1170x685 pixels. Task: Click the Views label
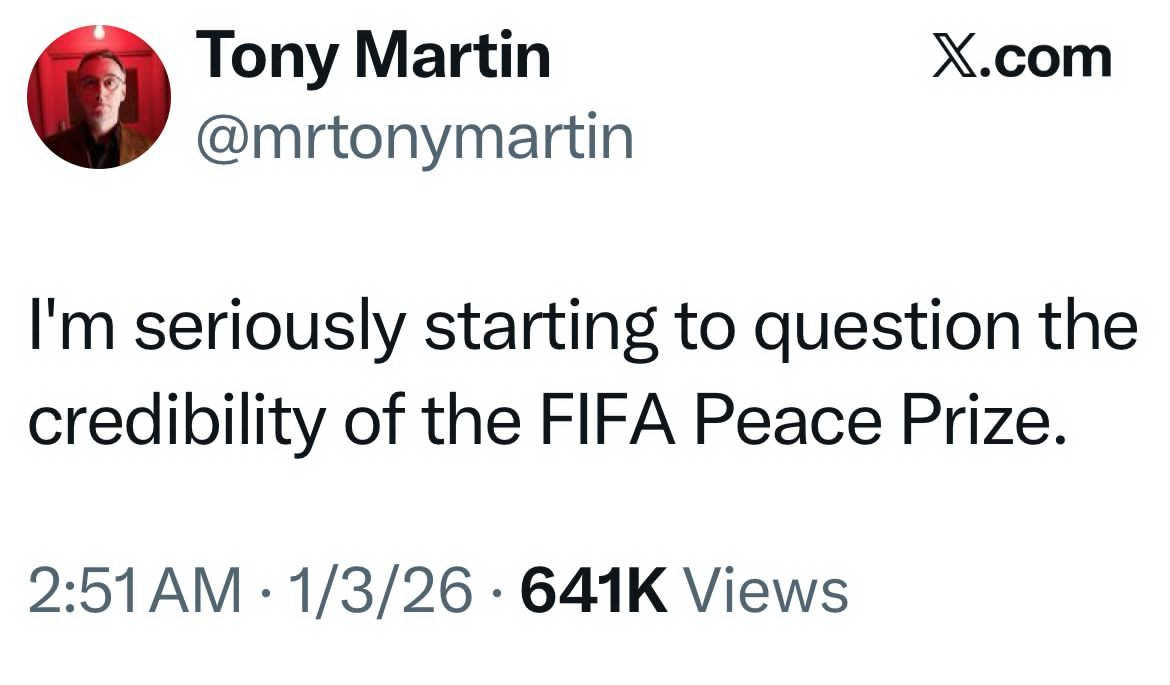coord(764,590)
